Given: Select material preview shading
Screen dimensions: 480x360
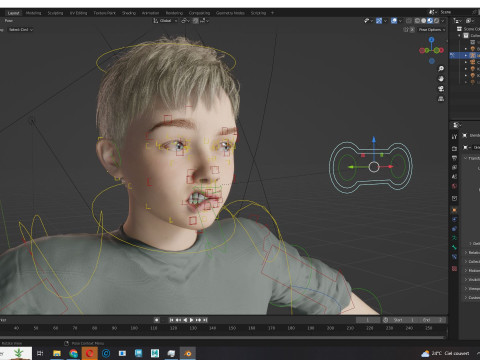Looking at the screenshot, I should (x=430, y=21).
